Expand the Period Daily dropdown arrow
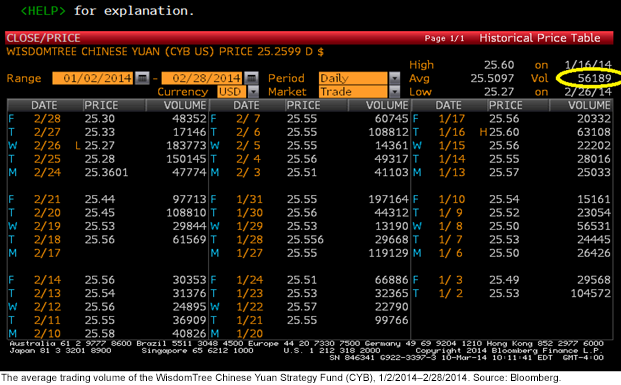The width and height of the screenshot is (621, 385). tap(394, 78)
